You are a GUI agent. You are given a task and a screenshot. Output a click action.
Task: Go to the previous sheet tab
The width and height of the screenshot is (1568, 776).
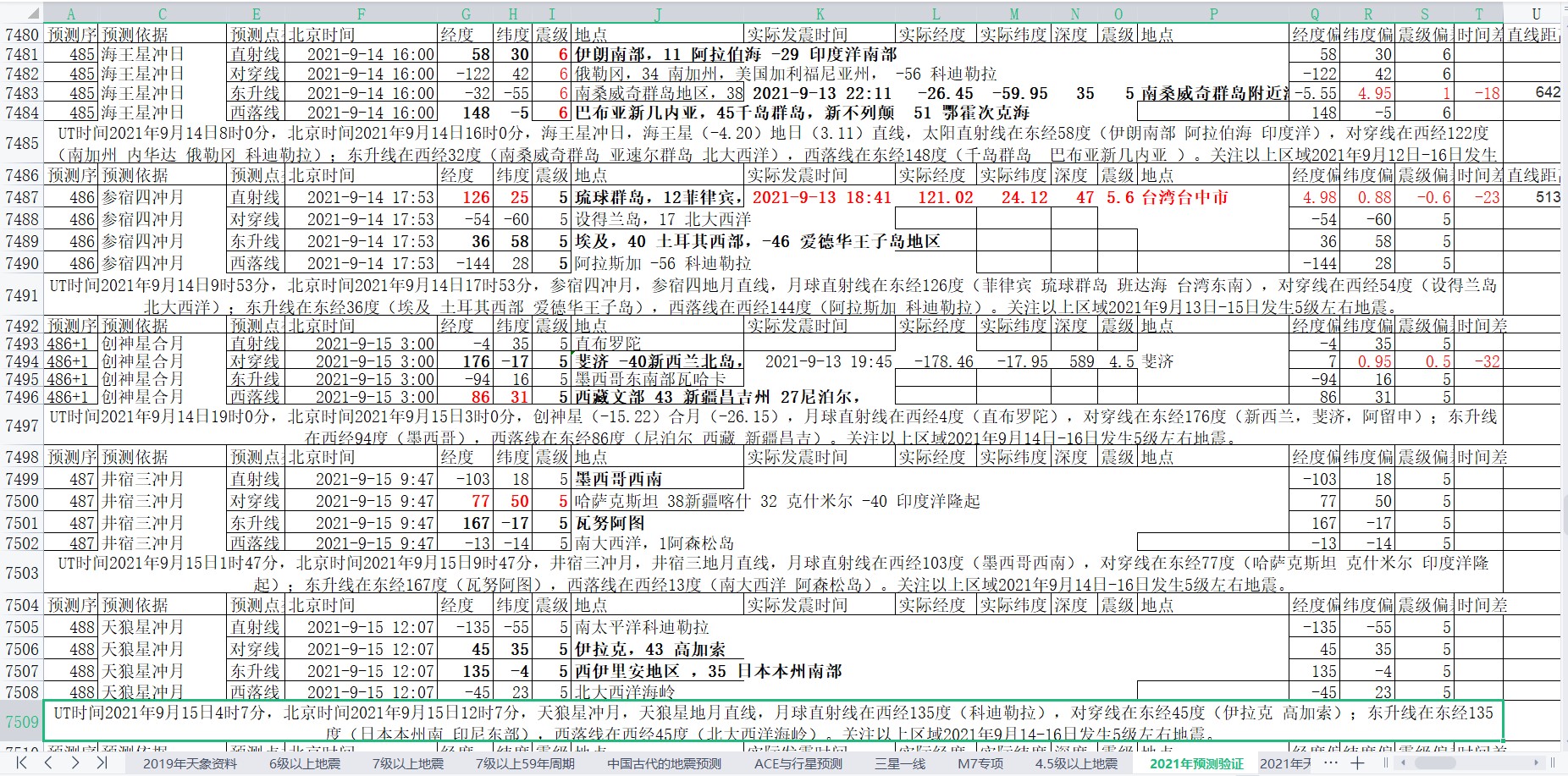48,762
